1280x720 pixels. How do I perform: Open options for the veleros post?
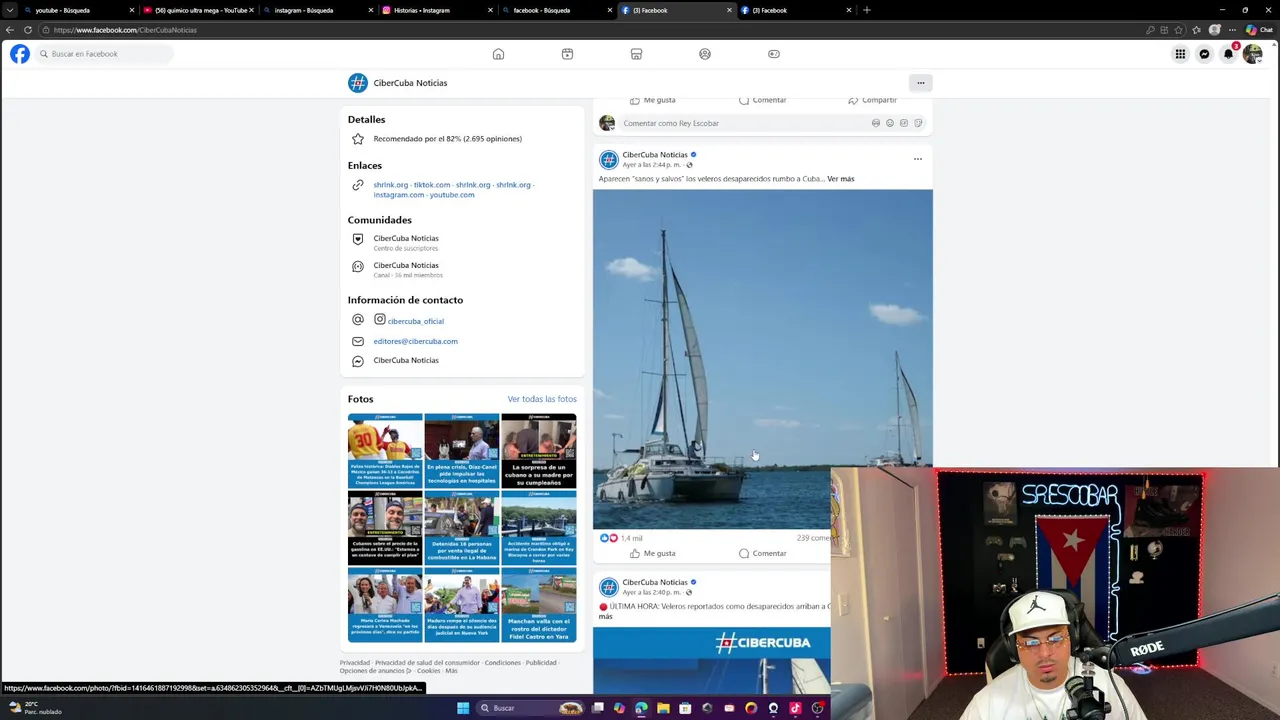coord(917,159)
